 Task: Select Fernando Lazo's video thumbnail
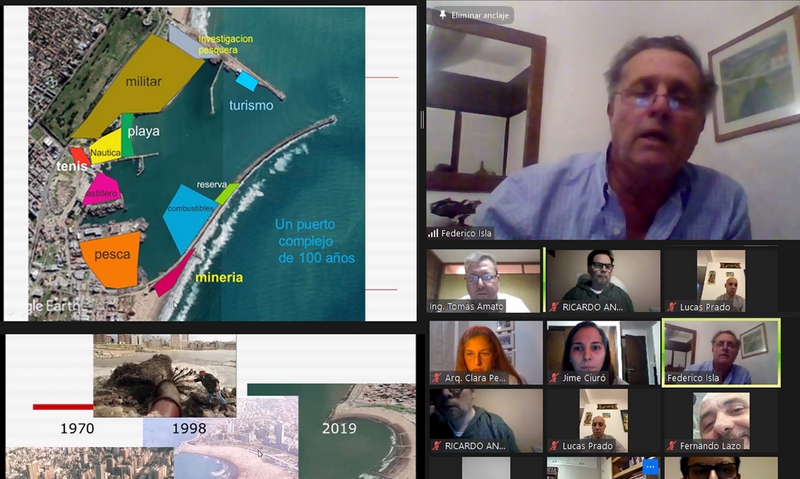[720, 420]
